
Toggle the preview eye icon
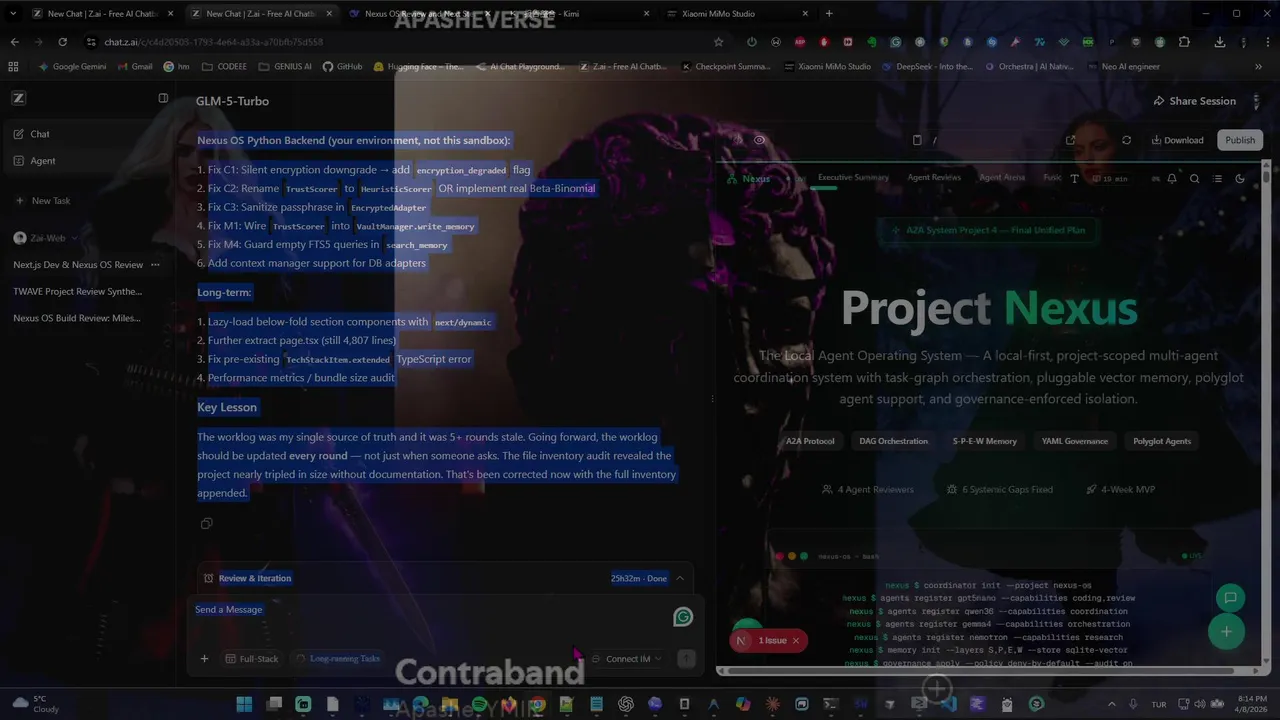pyautogui.click(x=759, y=140)
